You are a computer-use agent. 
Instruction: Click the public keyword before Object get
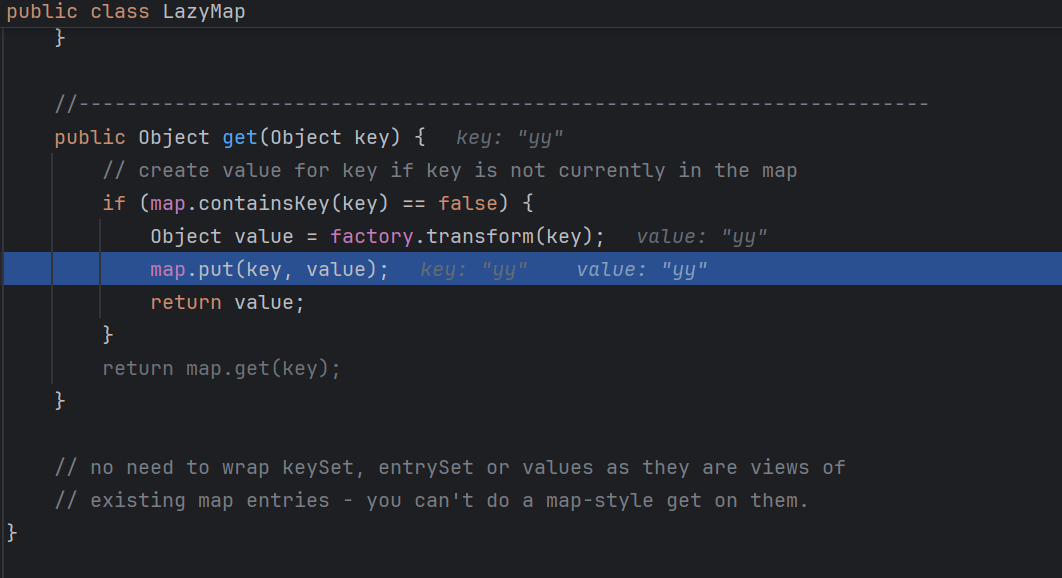pos(89,137)
